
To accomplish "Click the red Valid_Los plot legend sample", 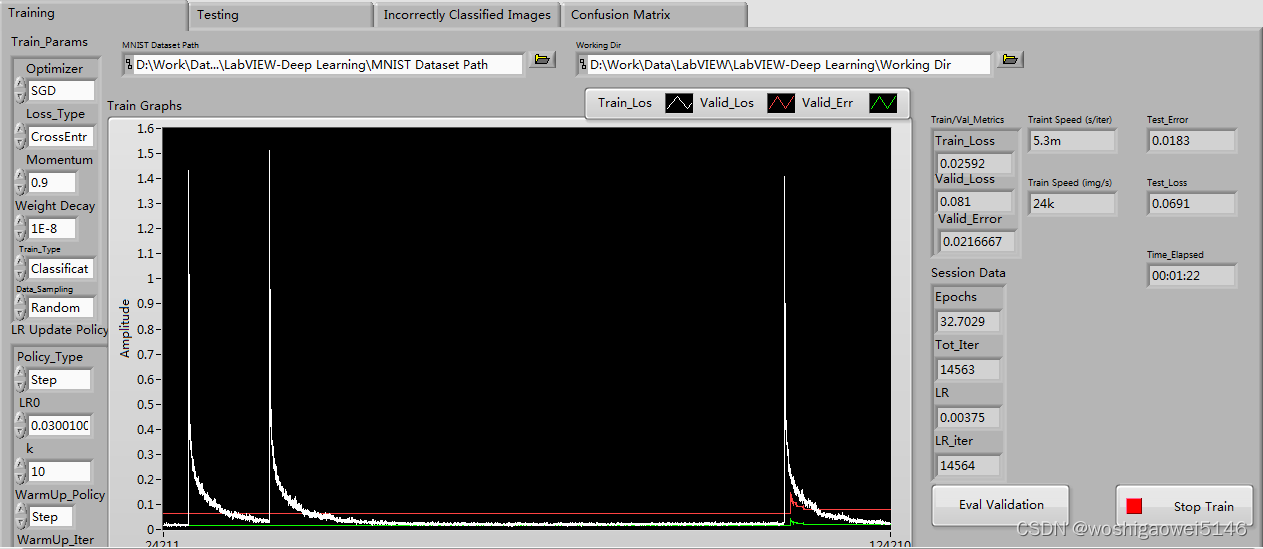I will [x=781, y=102].
